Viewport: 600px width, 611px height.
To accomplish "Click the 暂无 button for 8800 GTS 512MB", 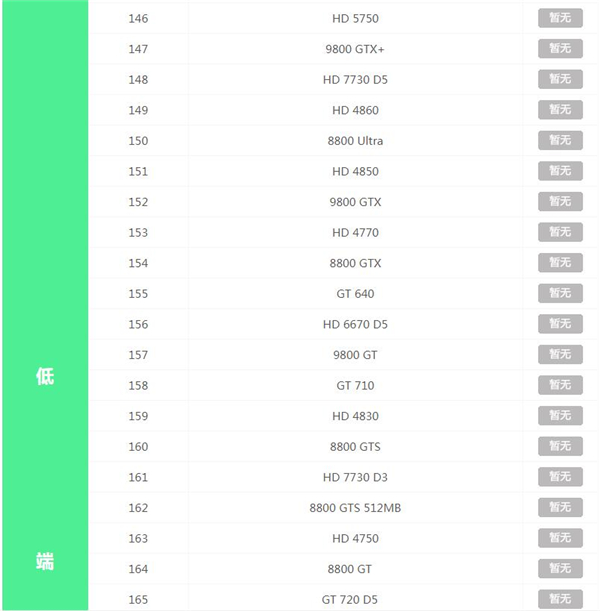I will 560,507.
